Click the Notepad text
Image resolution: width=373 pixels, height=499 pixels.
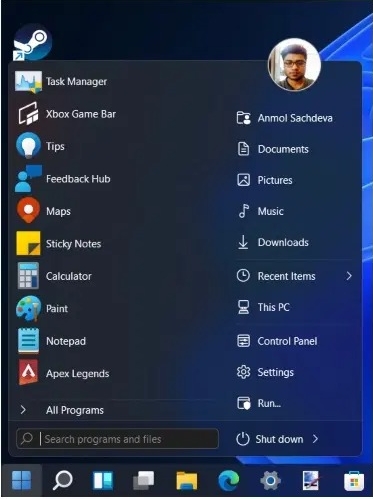pos(66,341)
